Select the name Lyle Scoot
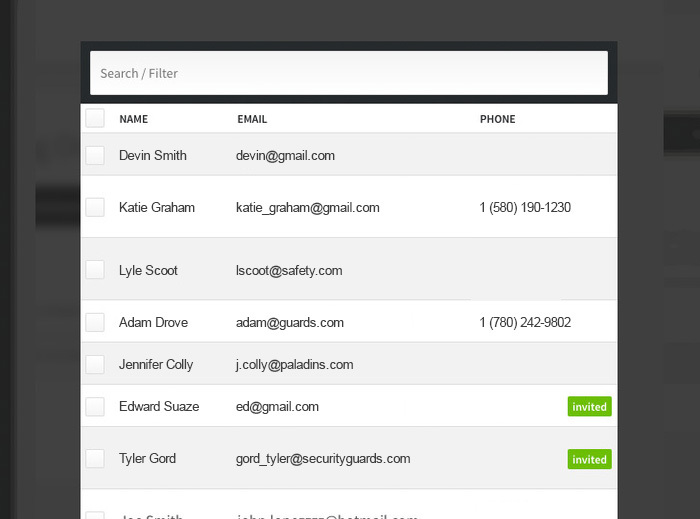 pos(148,270)
